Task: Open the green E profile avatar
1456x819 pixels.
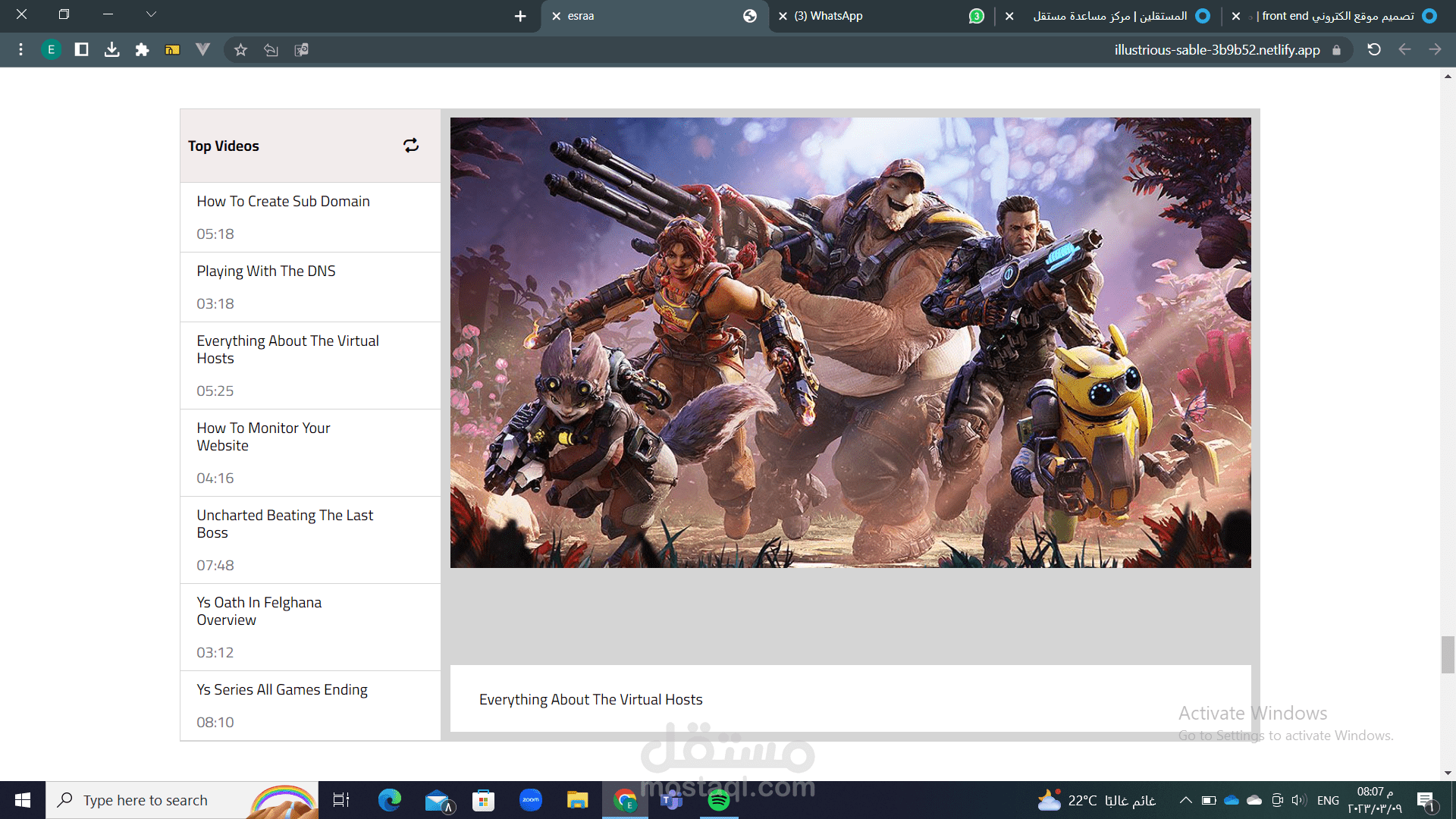Action: click(x=51, y=49)
